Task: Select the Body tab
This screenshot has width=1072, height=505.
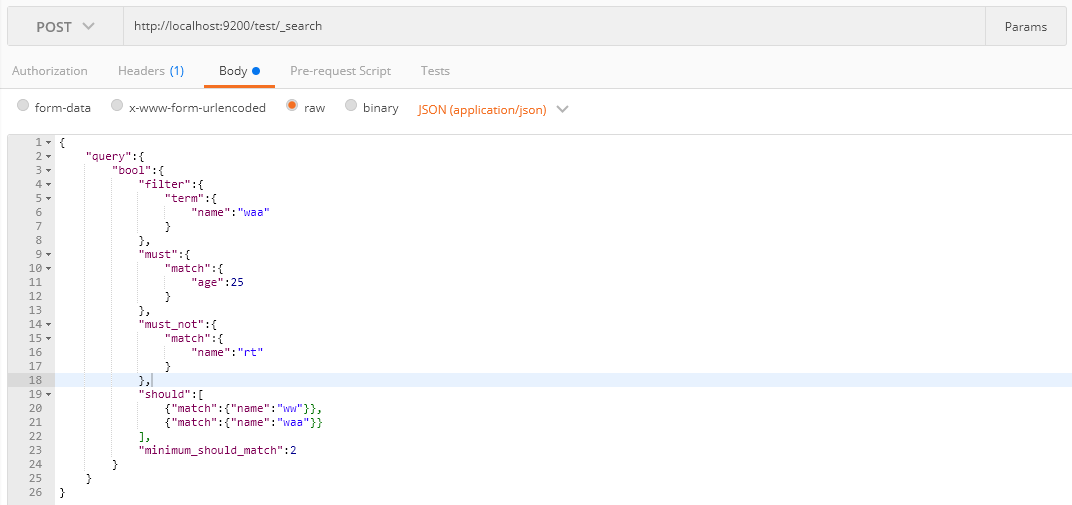Action: (239, 70)
